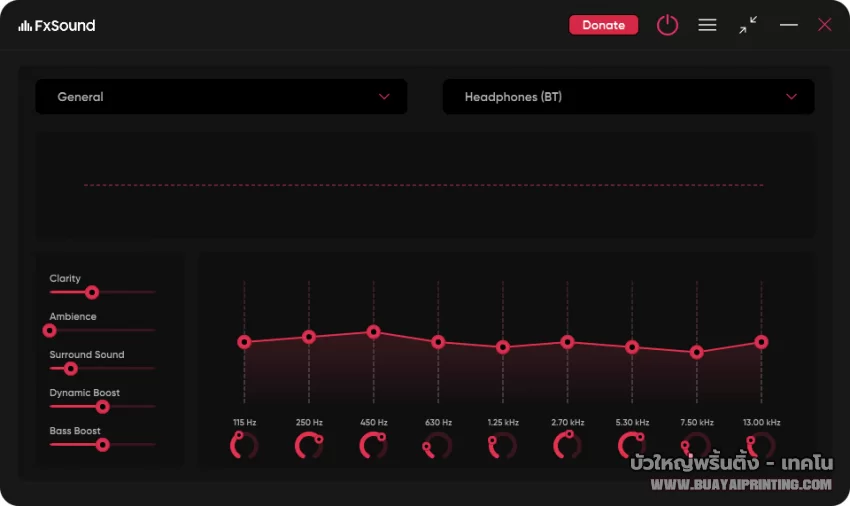Click the Ambience slider handle
Screen dimensions: 850x506
click(x=50, y=330)
